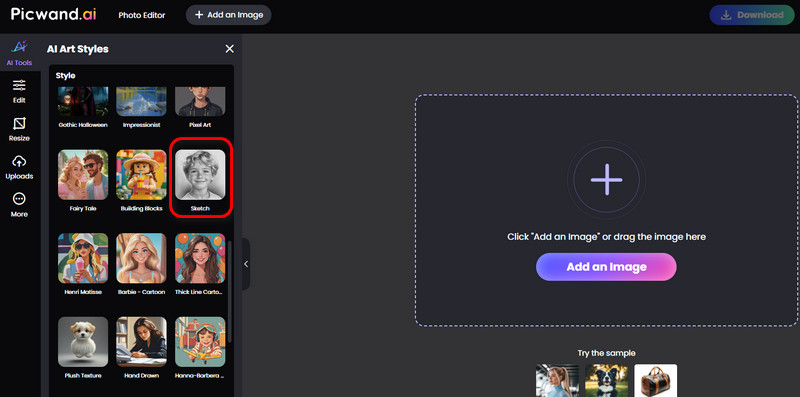Image resolution: width=800 pixels, height=397 pixels.
Task: Select the Pixel Art style
Action: click(x=200, y=108)
